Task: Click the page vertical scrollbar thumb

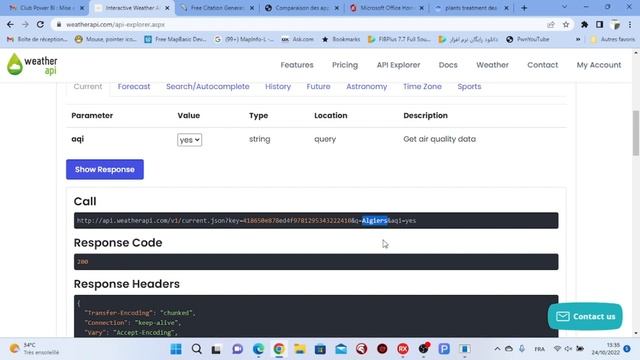Action: pyautogui.click(x=636, y=133)
